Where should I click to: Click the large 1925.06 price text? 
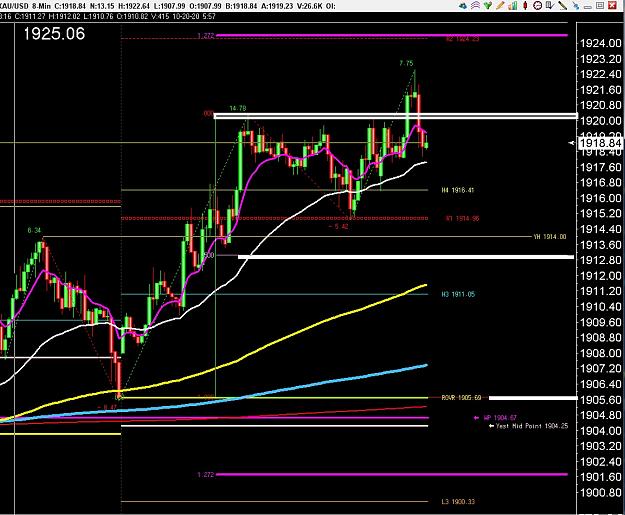tap(54, 34)
